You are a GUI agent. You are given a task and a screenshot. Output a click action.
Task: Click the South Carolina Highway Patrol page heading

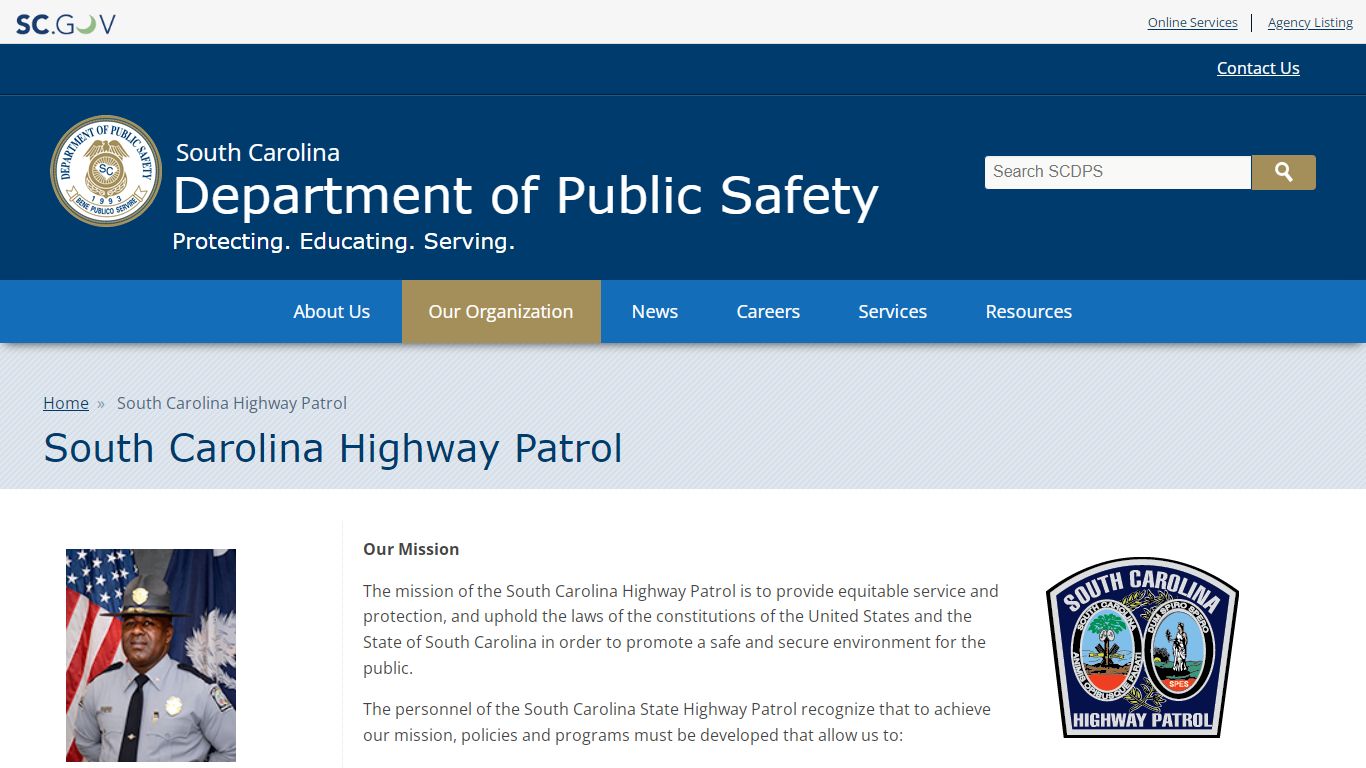point(333,448)
